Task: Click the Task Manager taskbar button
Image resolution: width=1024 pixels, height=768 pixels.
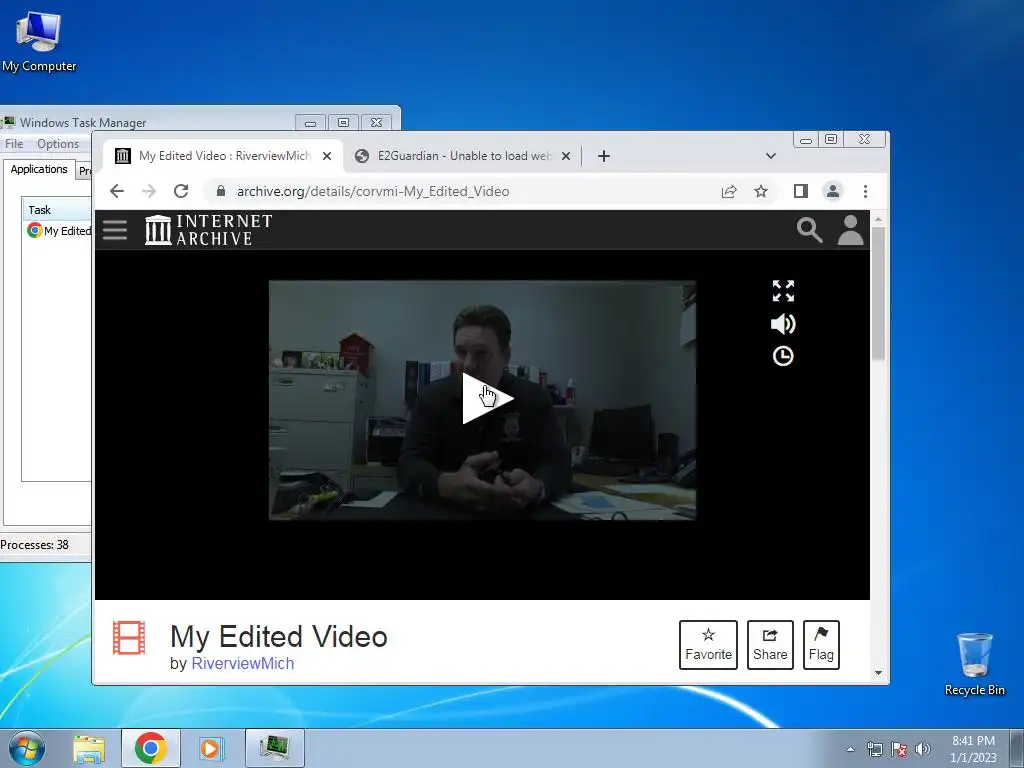Action: point(275,748)
